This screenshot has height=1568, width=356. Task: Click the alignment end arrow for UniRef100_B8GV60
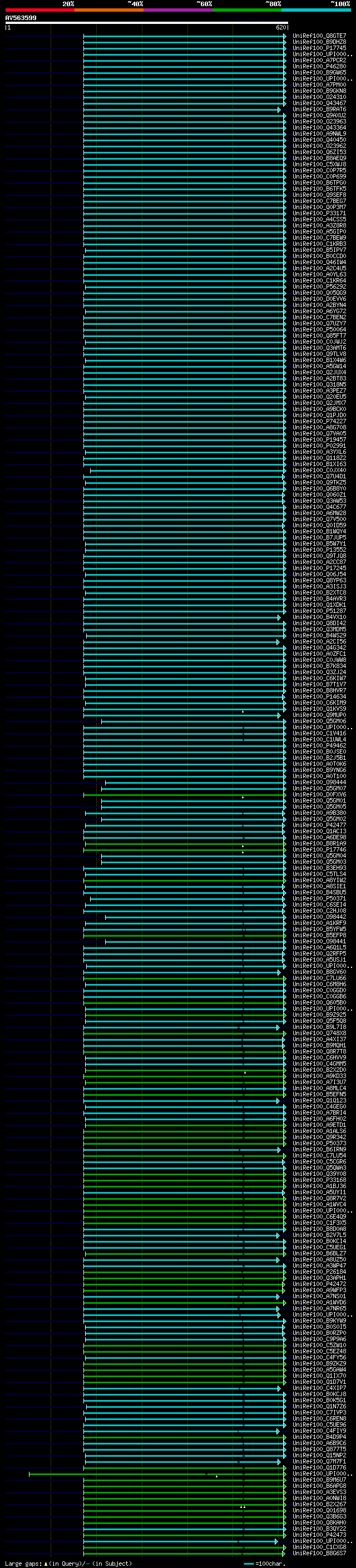279,972
